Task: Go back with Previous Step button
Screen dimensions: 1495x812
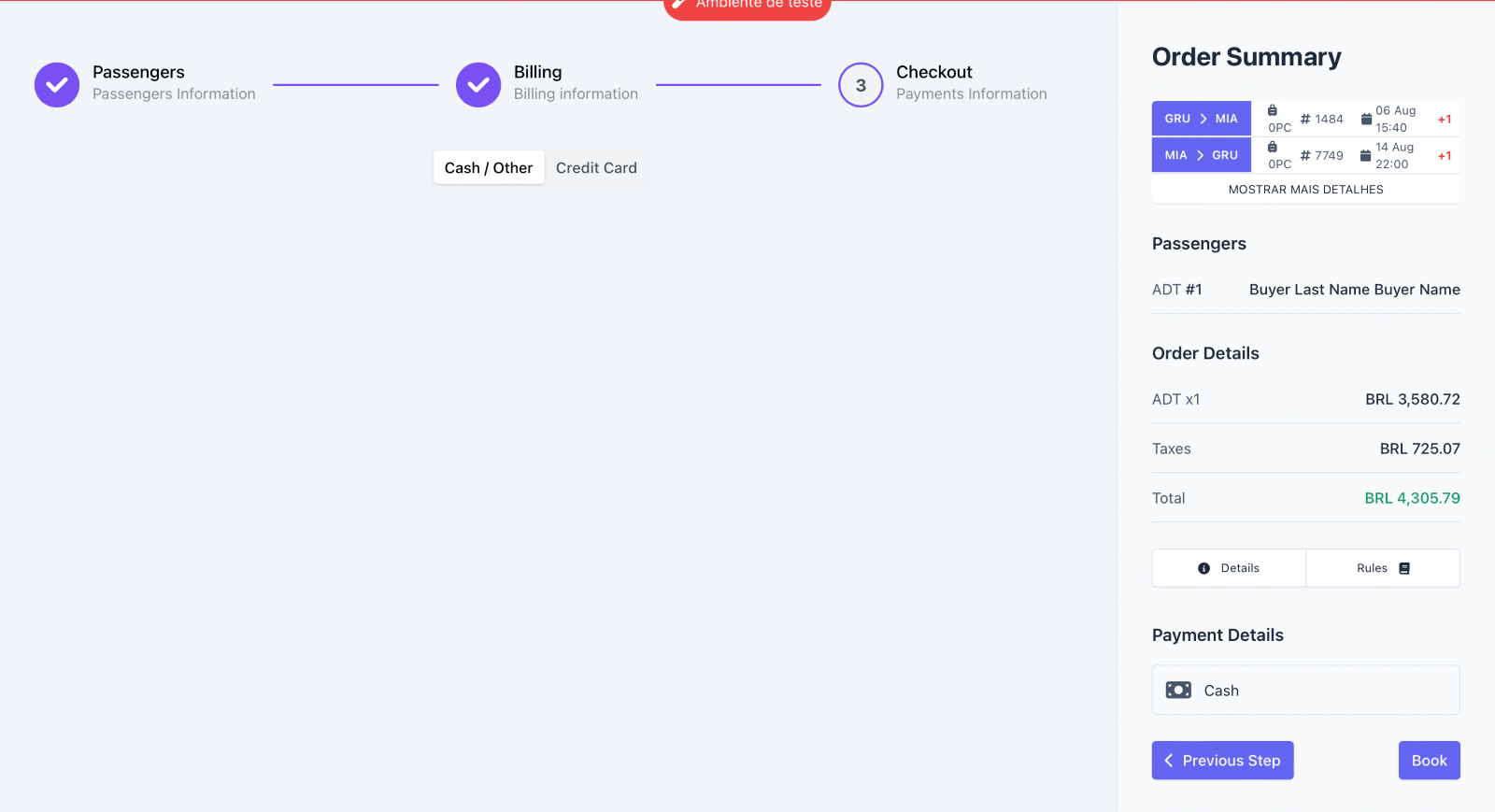Action: (x=1222, y=761)
